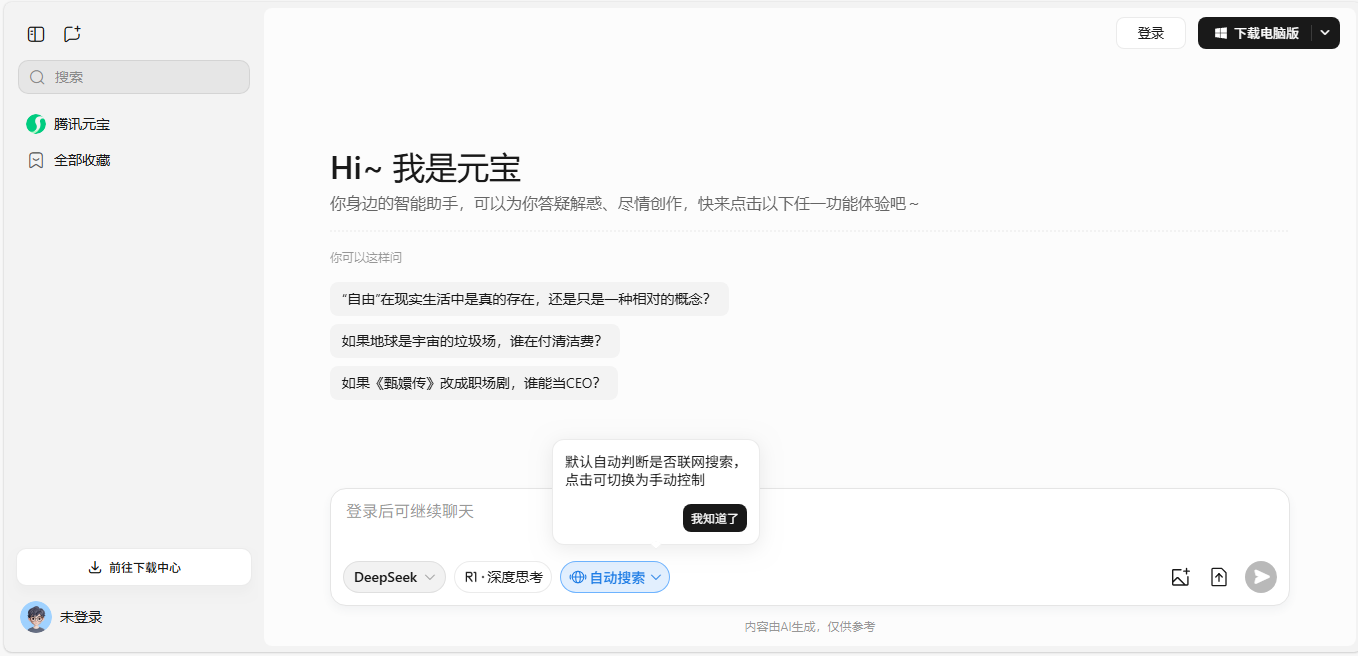Click the 腾讯元宝 green logo icon
This screenshot has height=656, width=1358.
(36, 124)
